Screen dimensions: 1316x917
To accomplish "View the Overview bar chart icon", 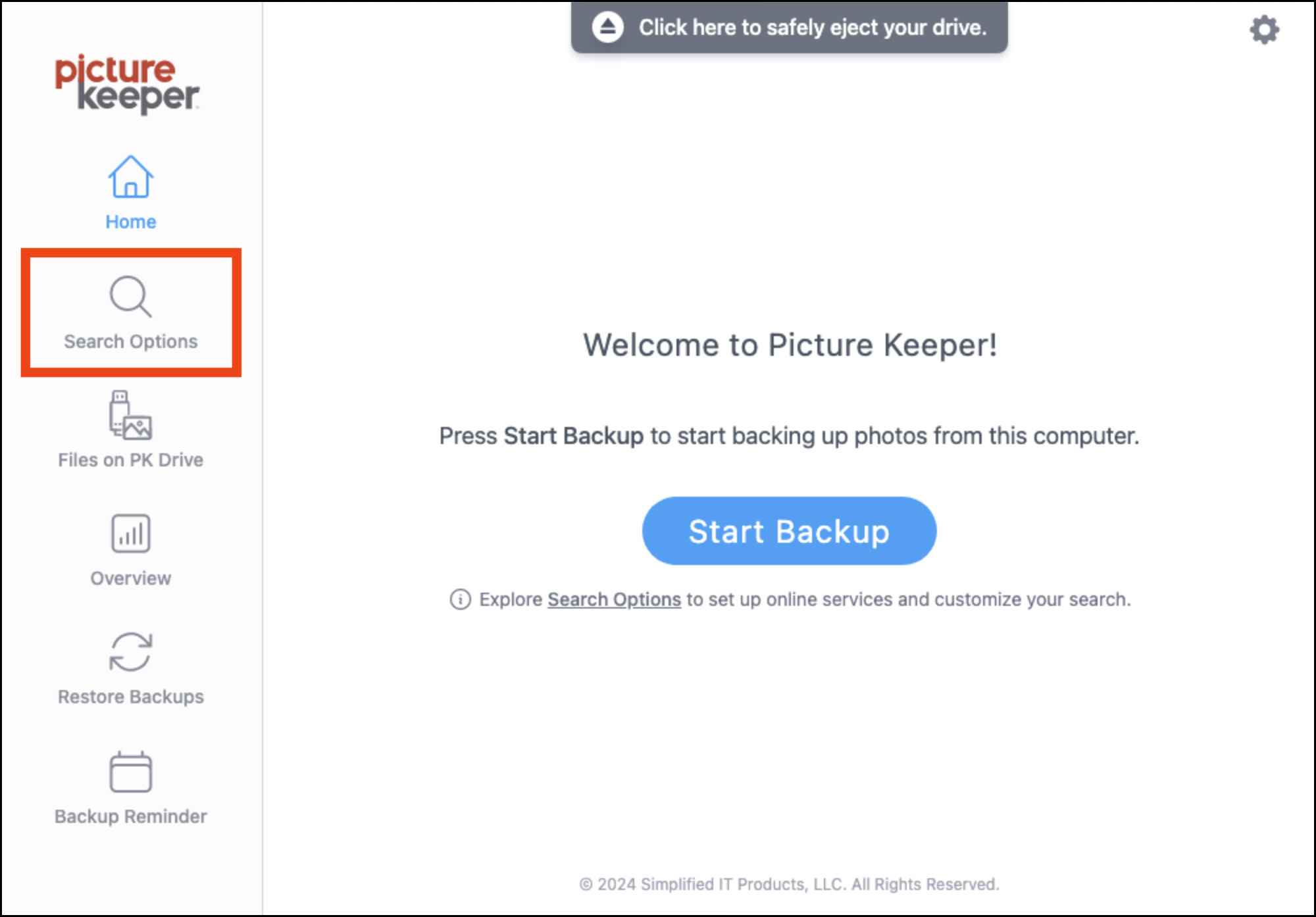I will pyautogui.click(x=130, y=533).
